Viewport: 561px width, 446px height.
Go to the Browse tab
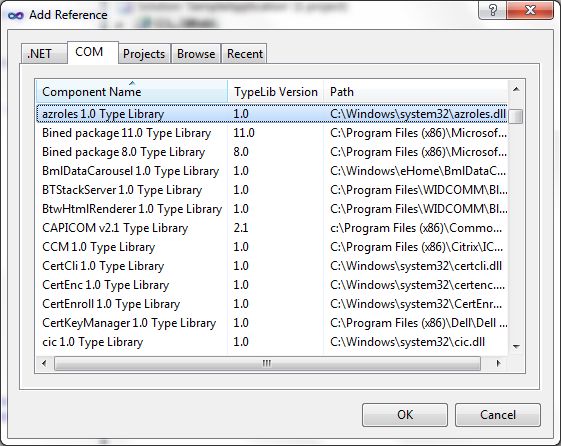[x=196, y=54]
